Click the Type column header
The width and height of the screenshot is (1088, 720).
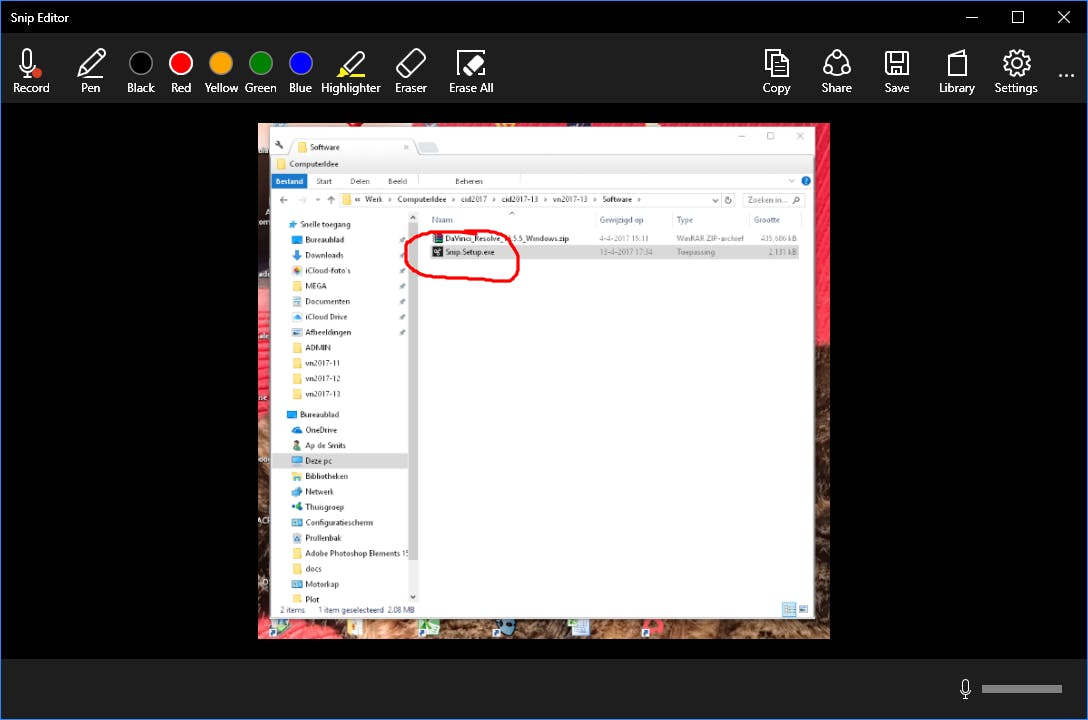685,220
